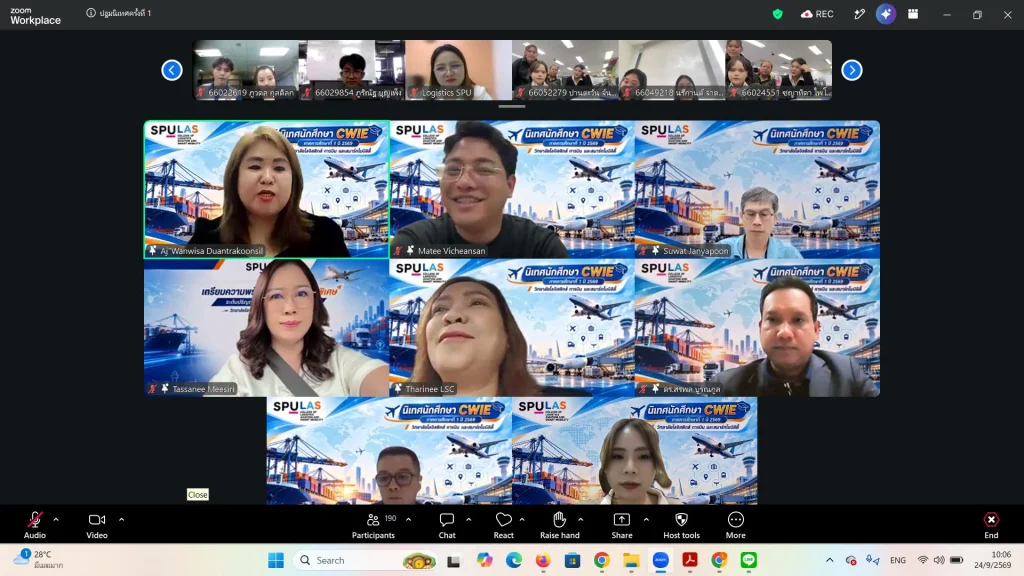Screen dimensions: 1024x576
Task: Show hidden system tray icons
Action: 829,560
